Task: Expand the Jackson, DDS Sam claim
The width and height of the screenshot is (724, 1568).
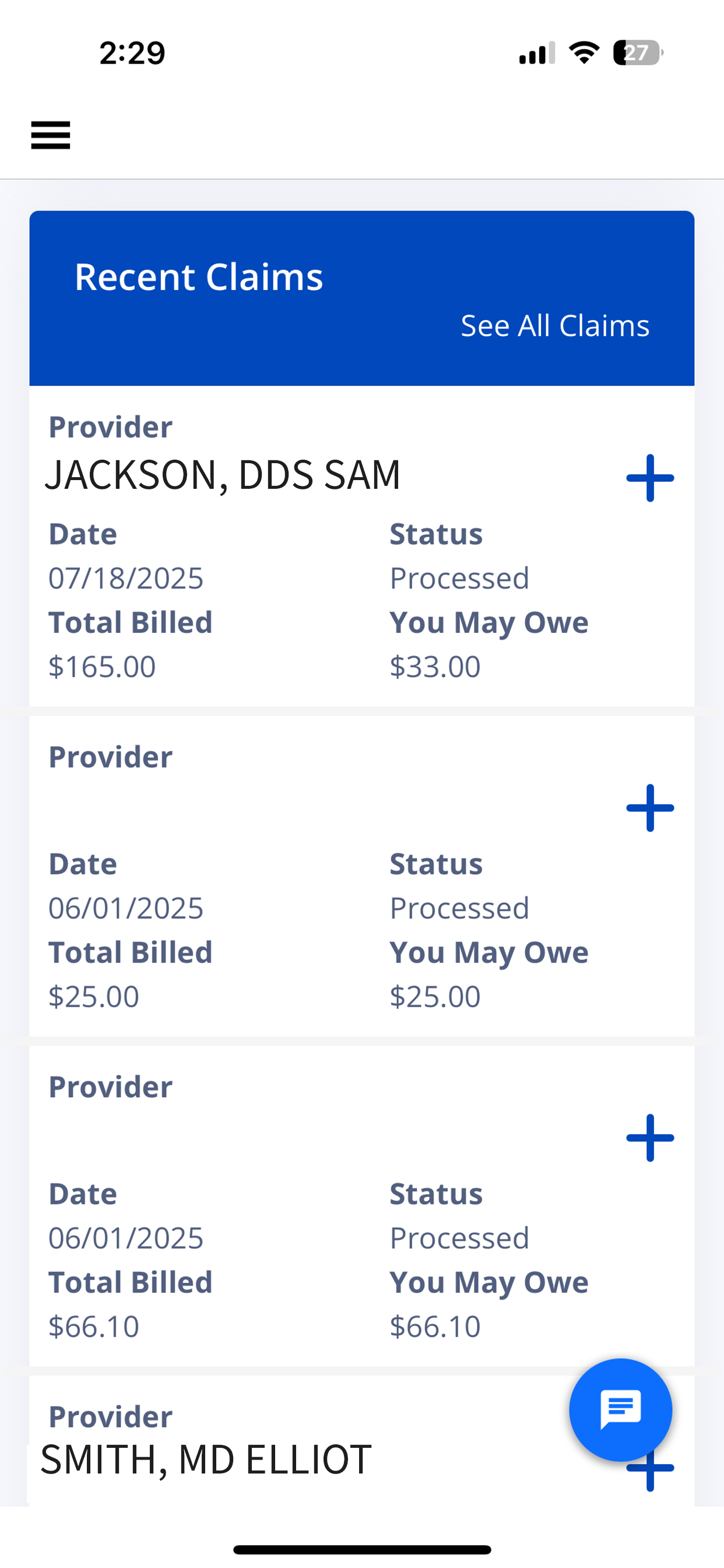Action: click(x=650, y=478)
